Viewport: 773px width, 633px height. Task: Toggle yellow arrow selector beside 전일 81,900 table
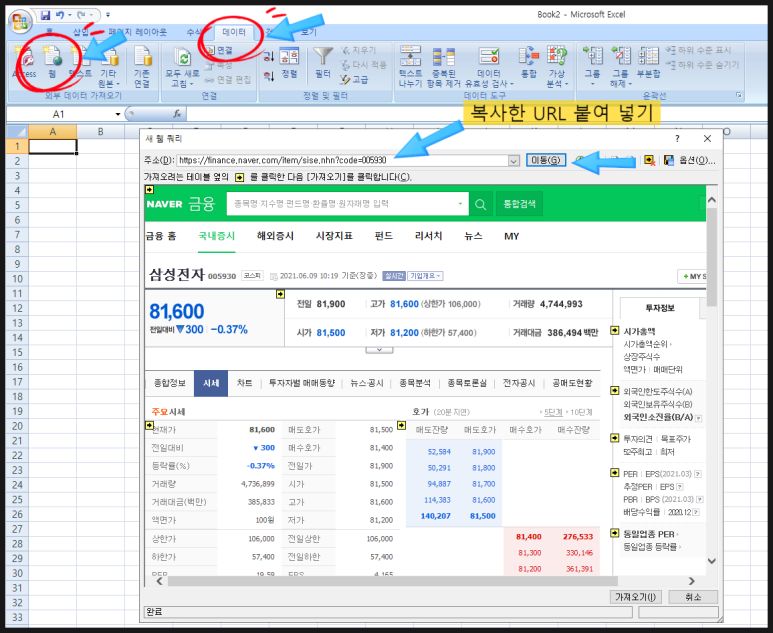click(280, 294)
